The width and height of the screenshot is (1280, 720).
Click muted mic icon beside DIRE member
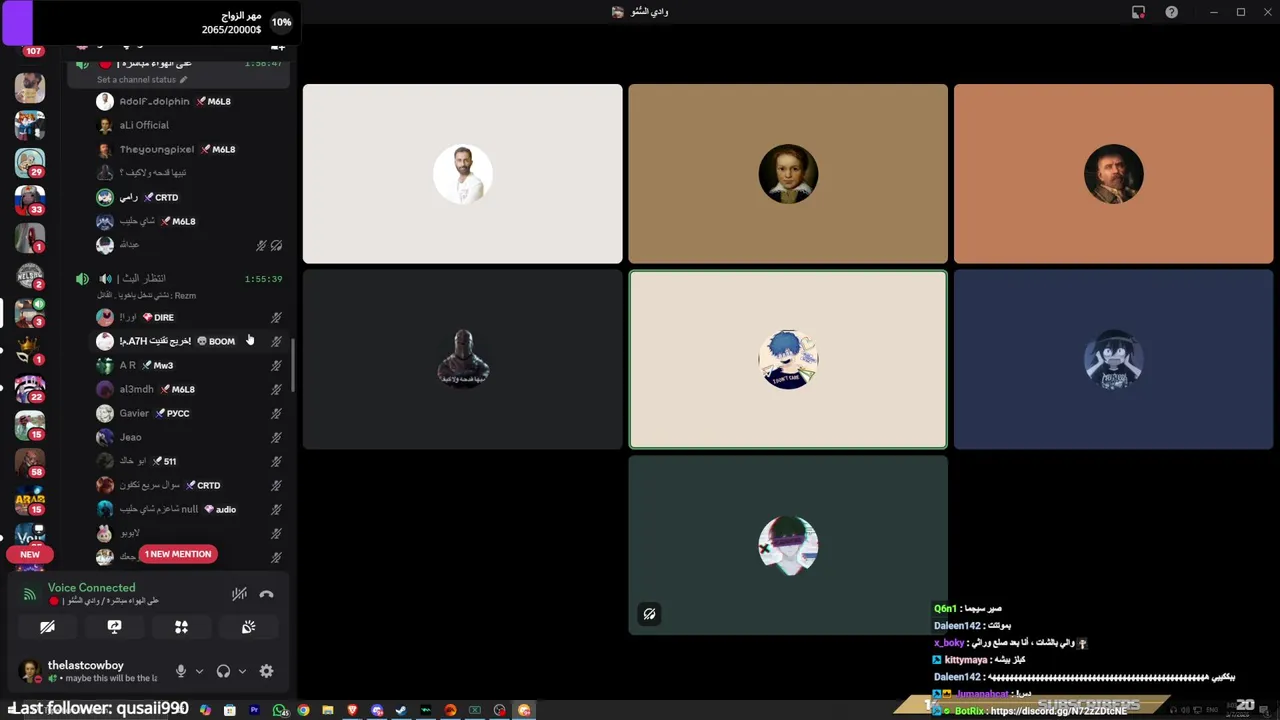tap(276, 317)
